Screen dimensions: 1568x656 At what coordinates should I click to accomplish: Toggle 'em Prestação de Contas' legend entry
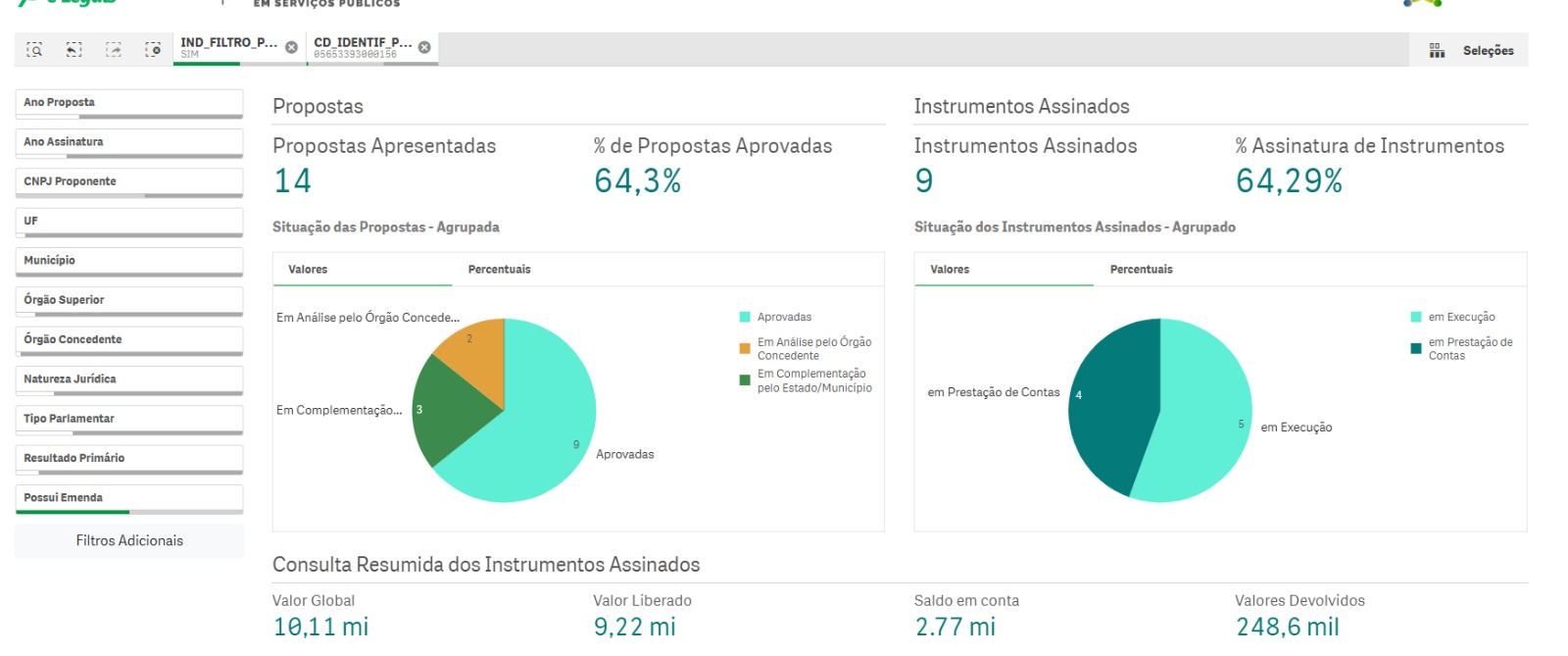point(1469,348)
